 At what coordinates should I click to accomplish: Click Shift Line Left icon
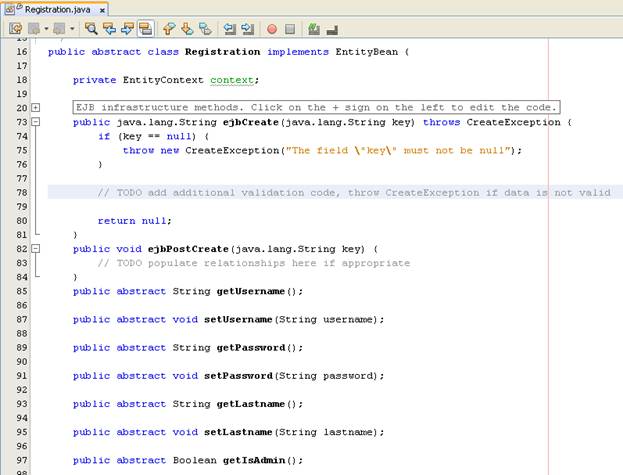pyautogui.click(x=229, y=29)
